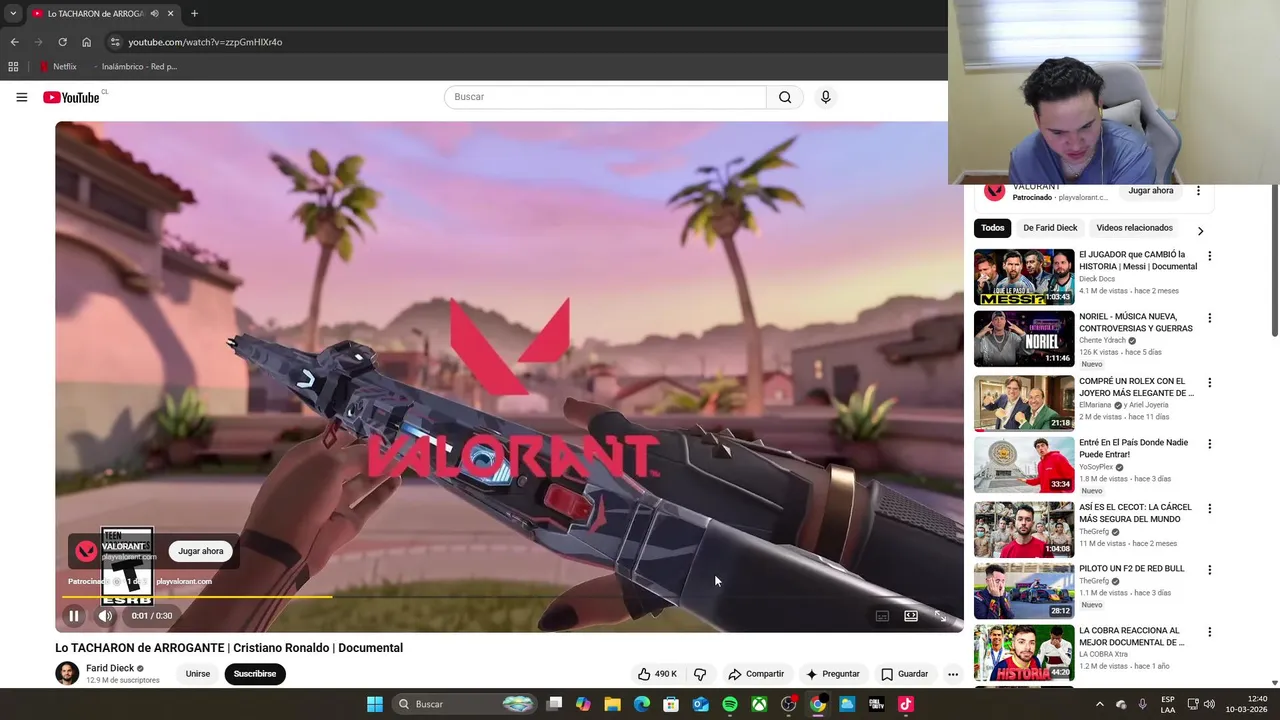Toggle subtitles in the video player

click(882, 616)
